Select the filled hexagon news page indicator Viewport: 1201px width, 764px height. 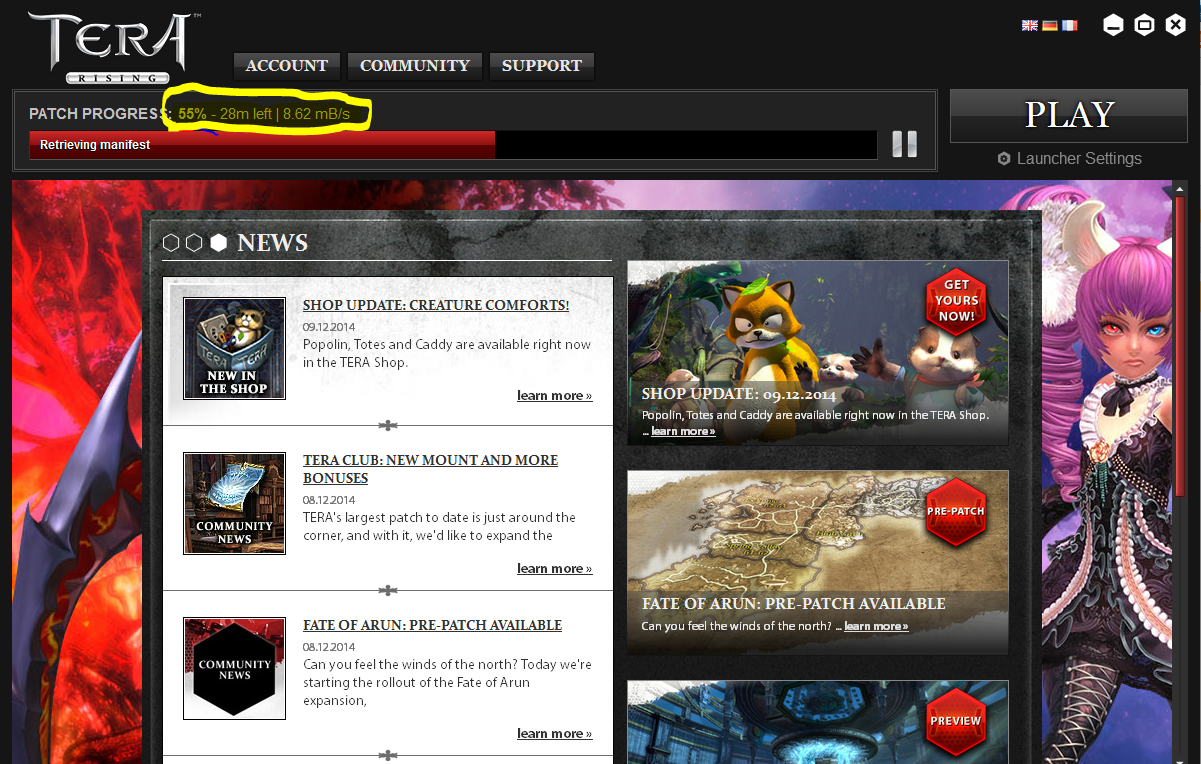pyautogui.click(x=218, y=243)
